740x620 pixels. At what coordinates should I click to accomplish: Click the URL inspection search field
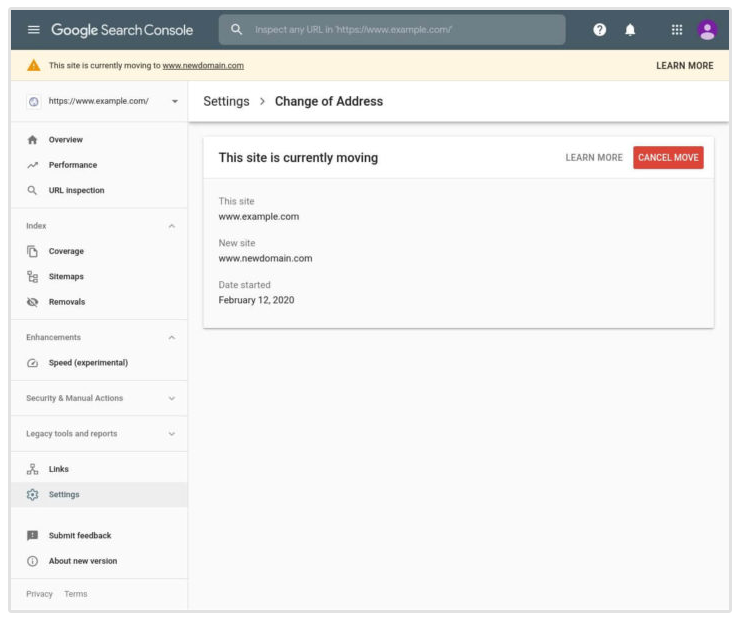coord(400,30)
